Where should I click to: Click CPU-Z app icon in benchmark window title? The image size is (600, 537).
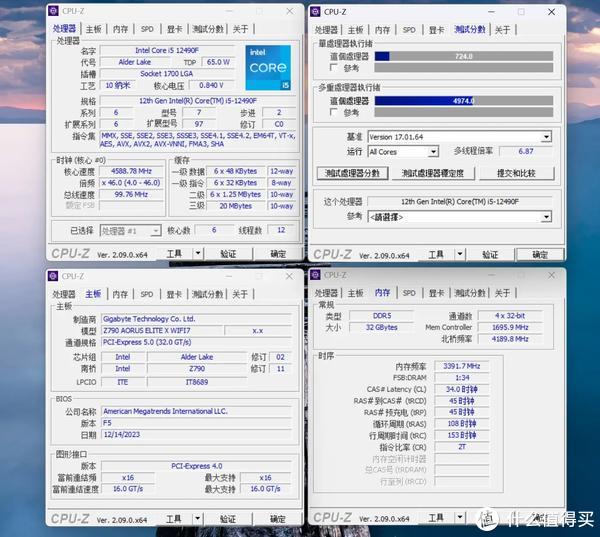315,11
